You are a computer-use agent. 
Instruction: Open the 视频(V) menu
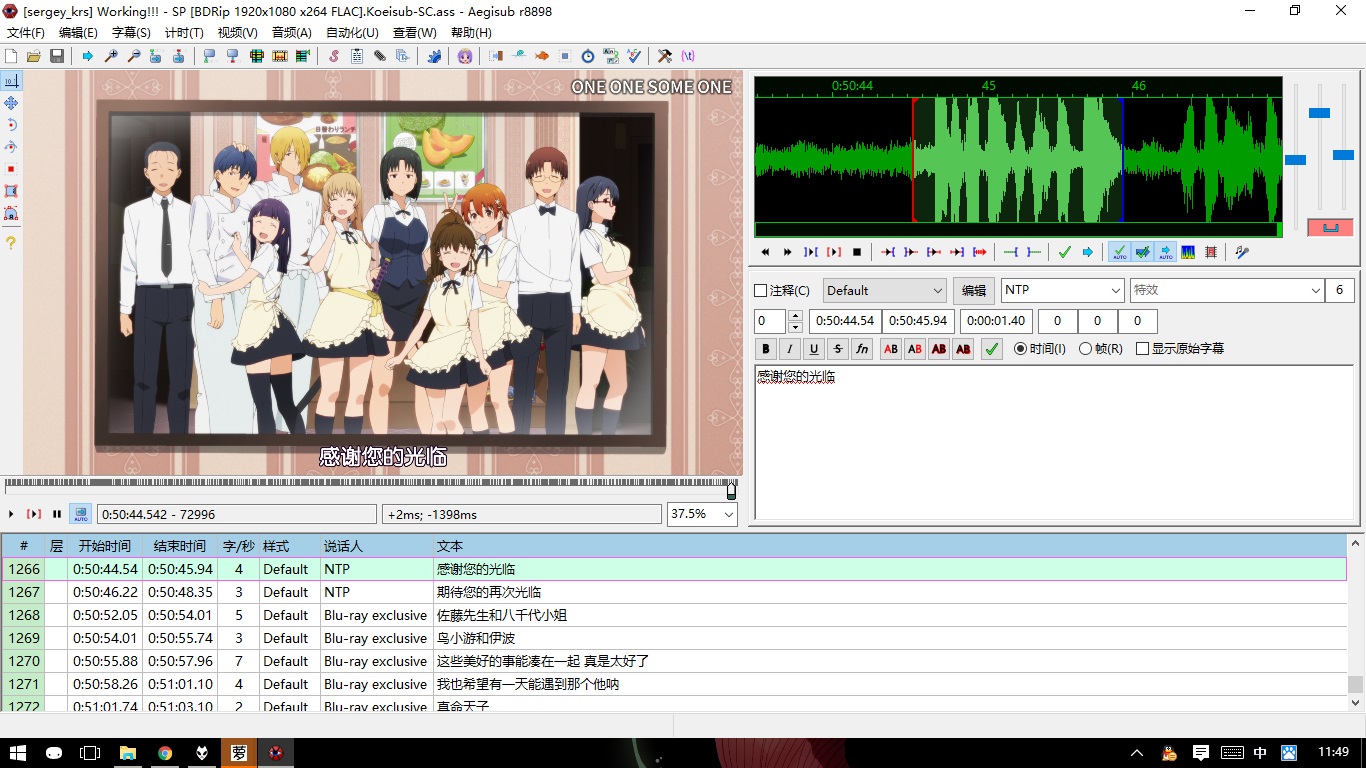point(237,33)
